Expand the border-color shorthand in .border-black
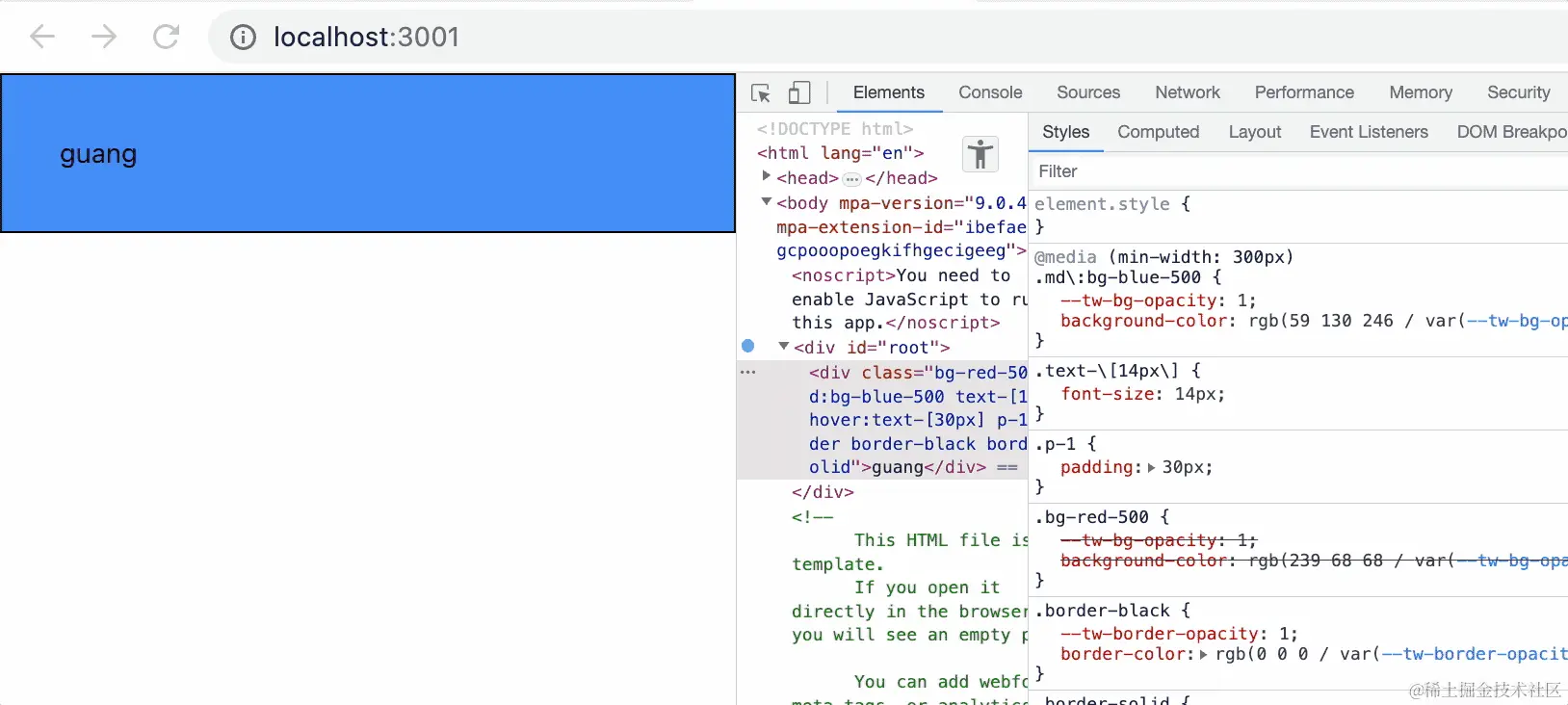Image resolution: width=1568 pixels, height=705 pixels. coord(1203,654)
